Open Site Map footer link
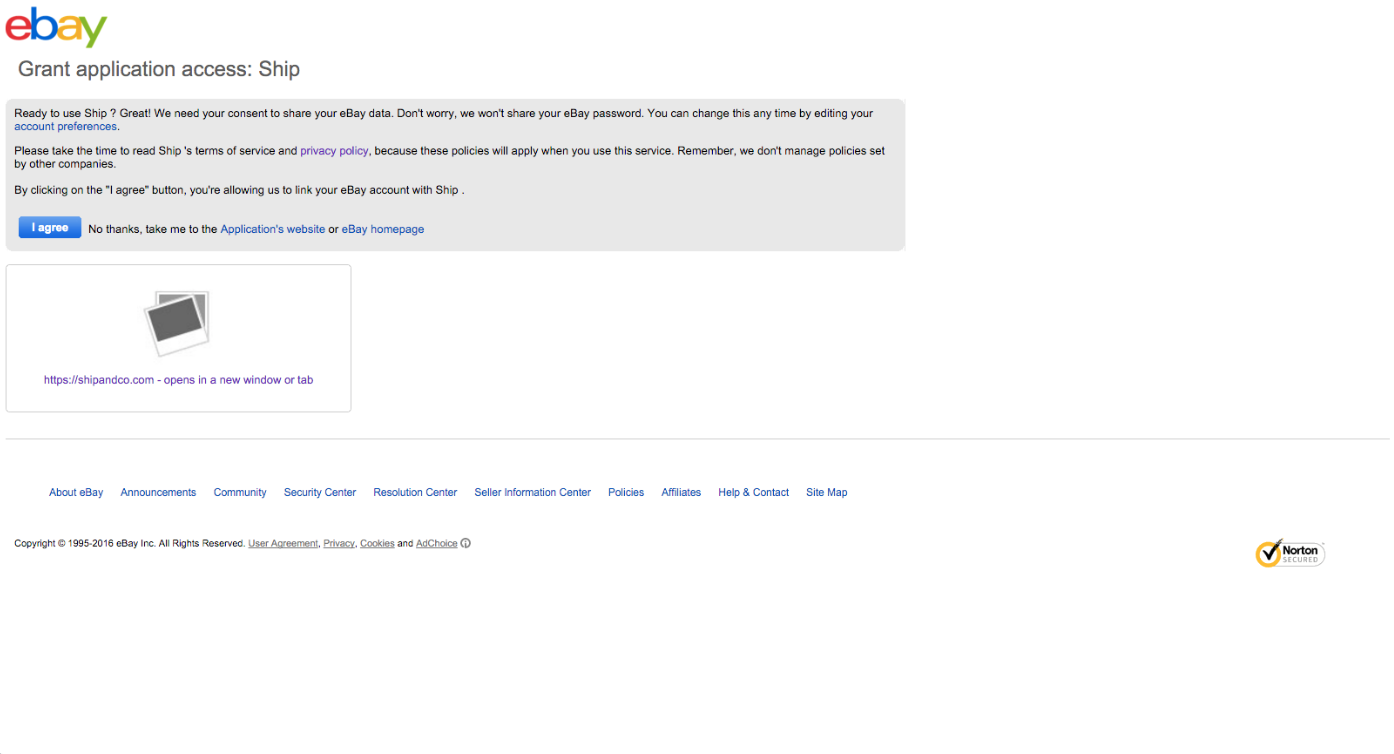This screenshot has width=1394, height=754. click(x=827, y=492)
